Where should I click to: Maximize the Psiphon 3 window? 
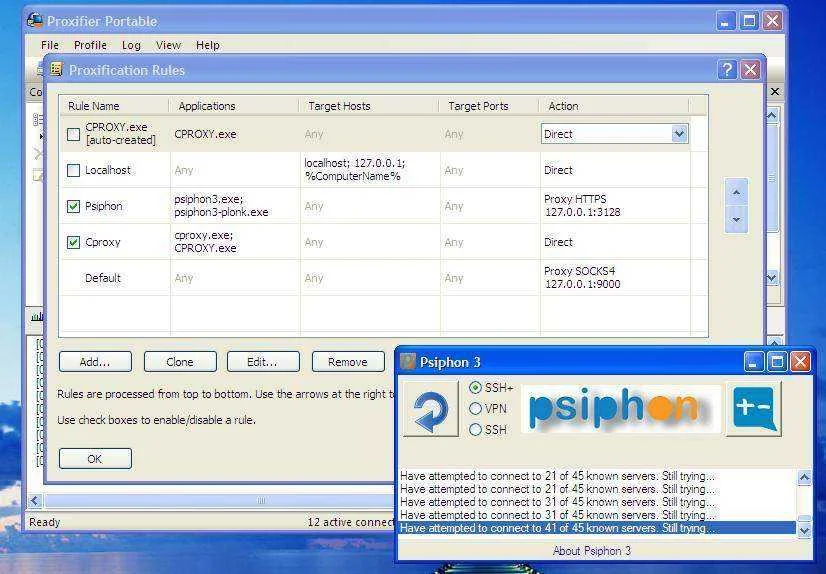pos(777,362)
